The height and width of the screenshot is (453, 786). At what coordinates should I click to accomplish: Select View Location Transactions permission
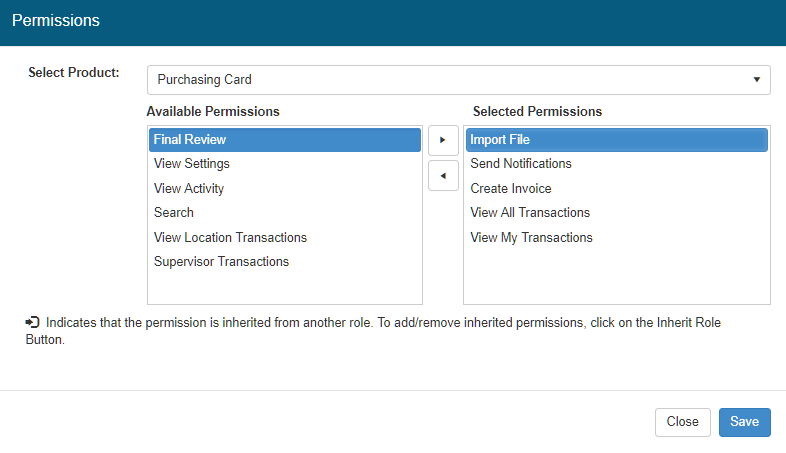click(x=230, y=238)
